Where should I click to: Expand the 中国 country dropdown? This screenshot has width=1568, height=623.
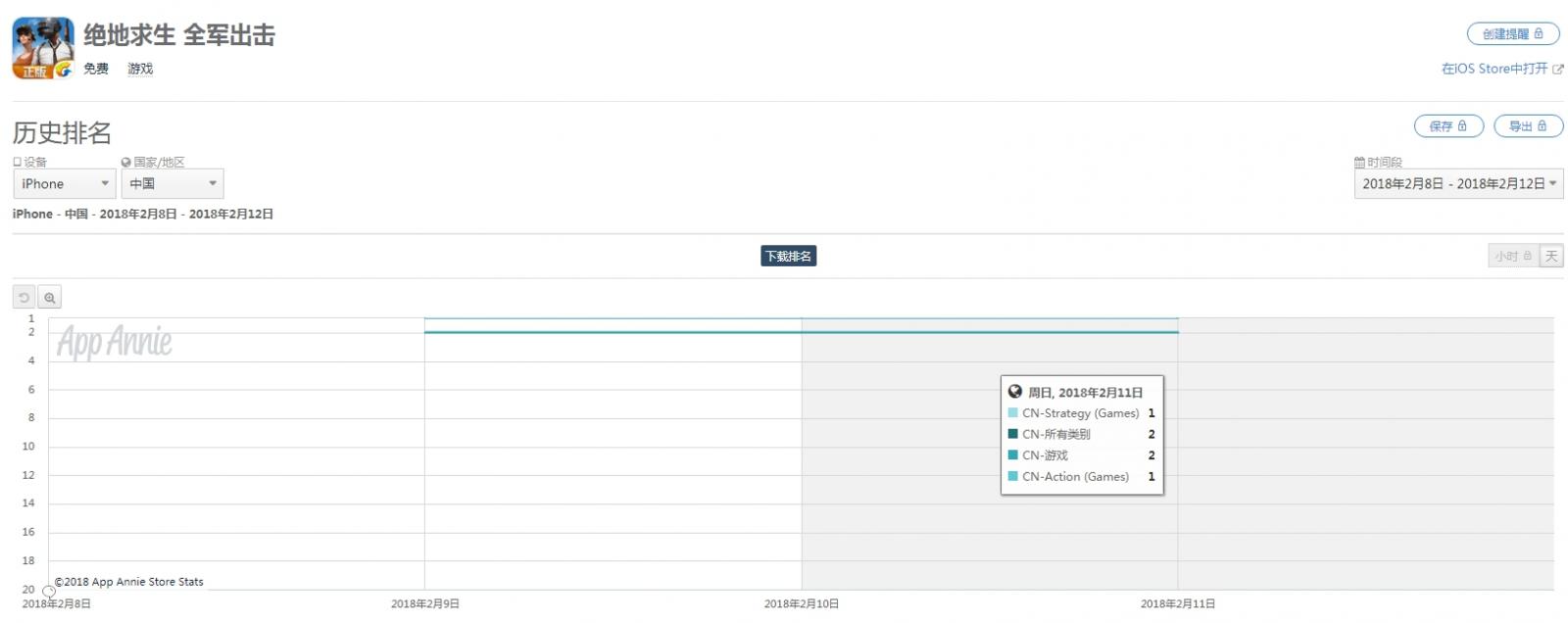click(x=172, y=184)
